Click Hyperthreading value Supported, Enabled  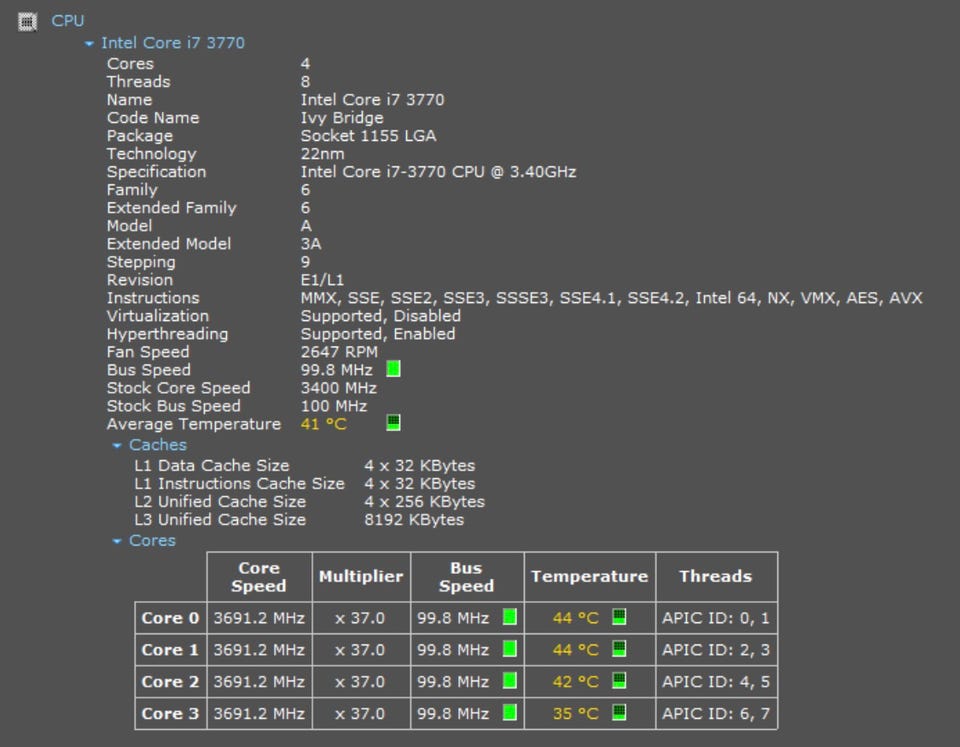coord(378,334)
